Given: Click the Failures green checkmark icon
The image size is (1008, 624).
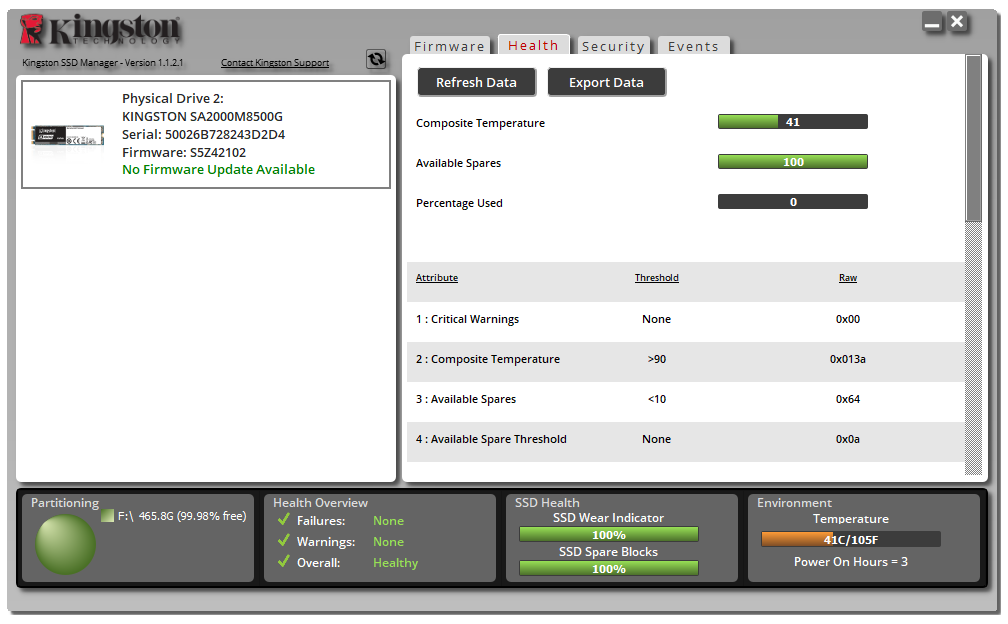Looking at the screenshot, I should click(284, 519).
